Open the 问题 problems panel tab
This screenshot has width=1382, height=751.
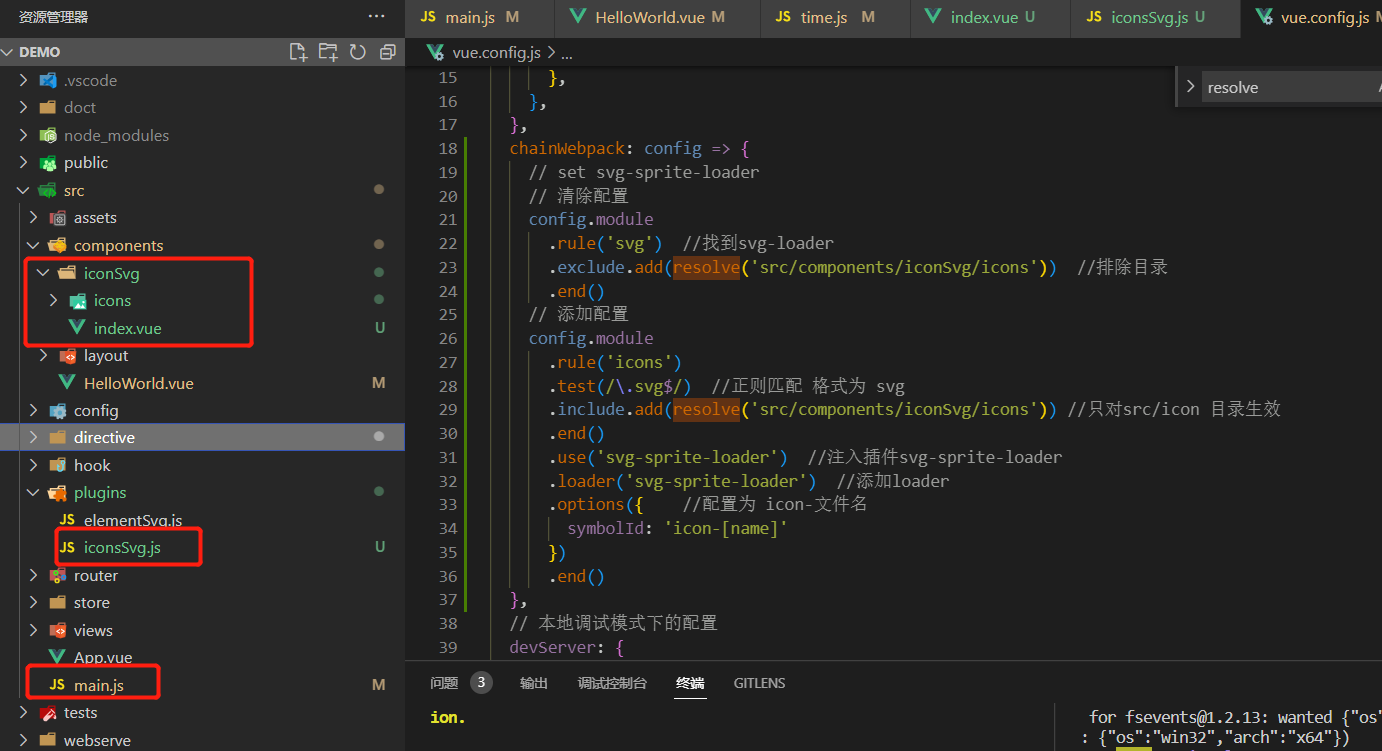(444, 683)
